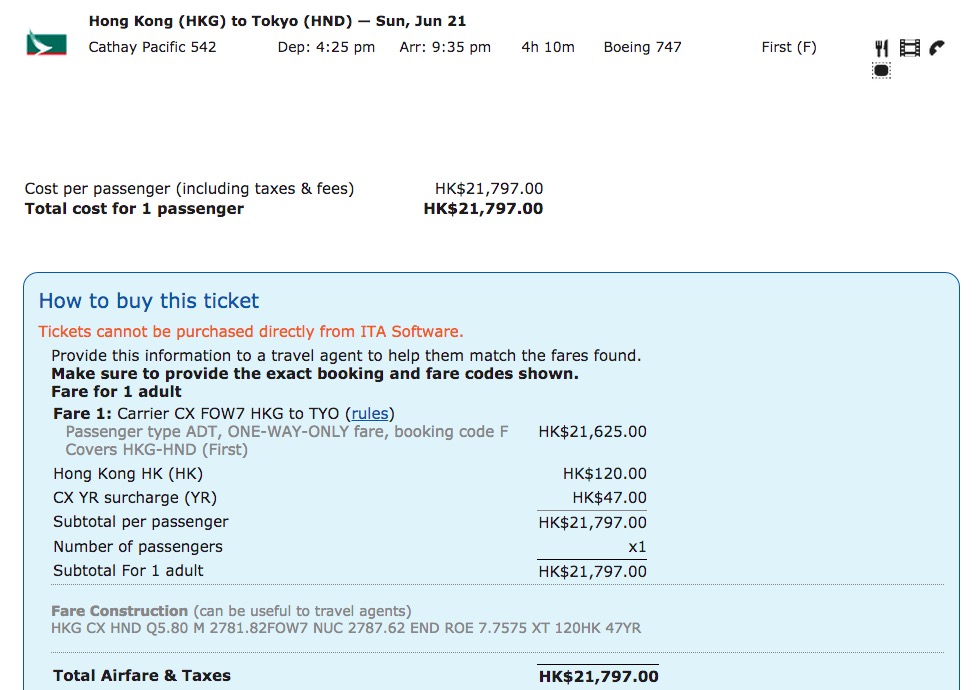The width and height of the screenshot is (976, 690).
Task: Click the Total Airfare & Taxes amount
Action: click(598, 677)
